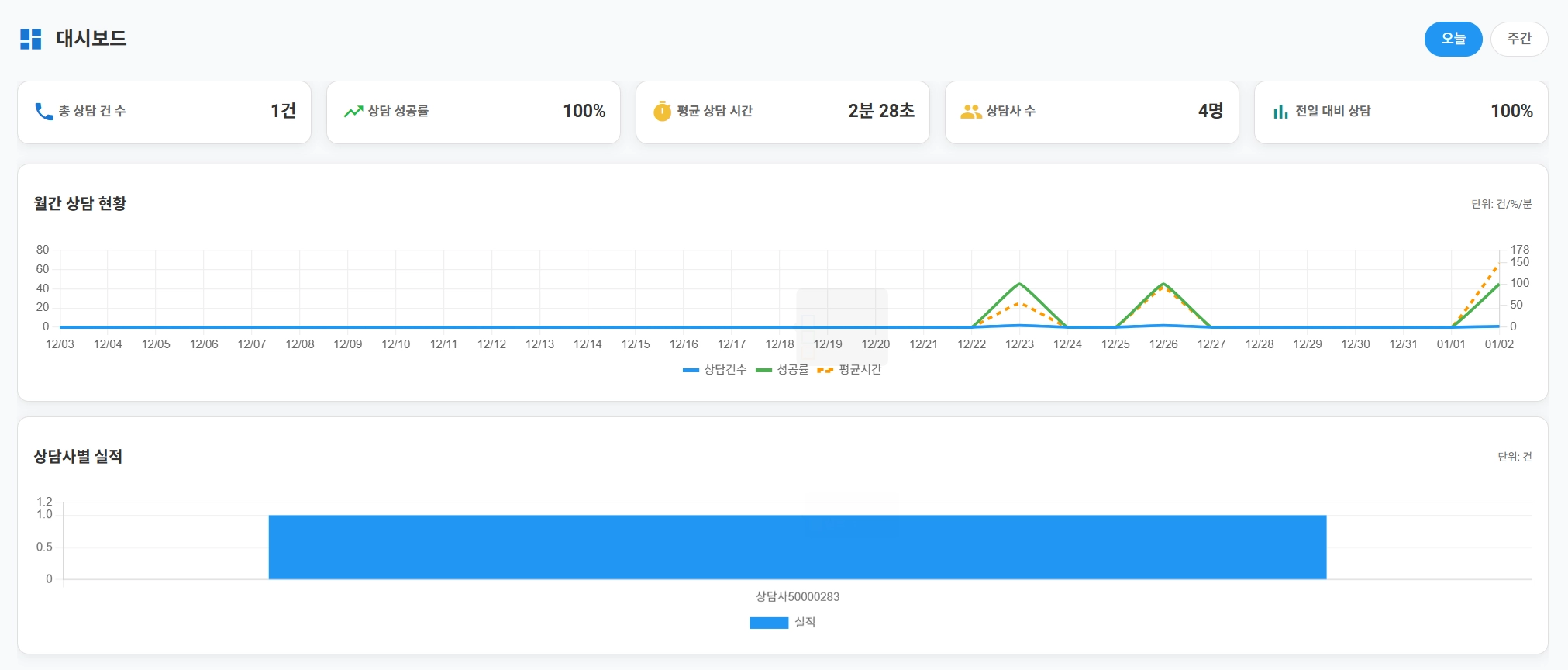Toggle the 성공률 legend series

point(782,370)
